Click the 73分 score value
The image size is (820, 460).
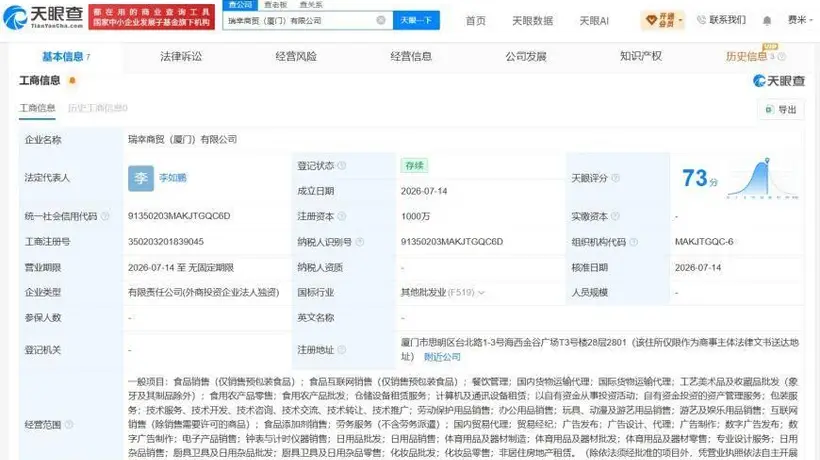(699, 178)
